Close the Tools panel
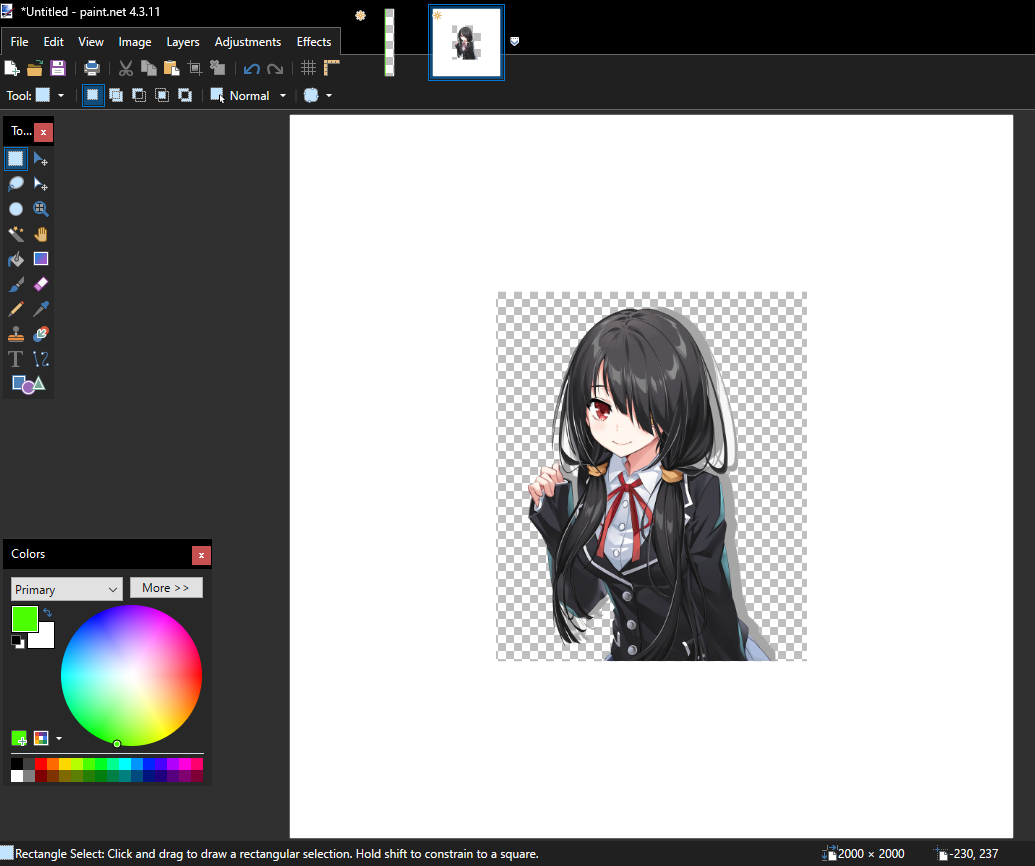 (44, 132)
